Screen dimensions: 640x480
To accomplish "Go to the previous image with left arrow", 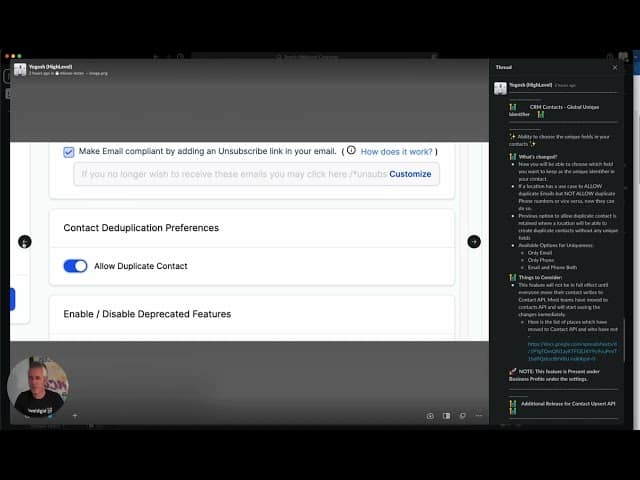I will [x=24, y=241].
